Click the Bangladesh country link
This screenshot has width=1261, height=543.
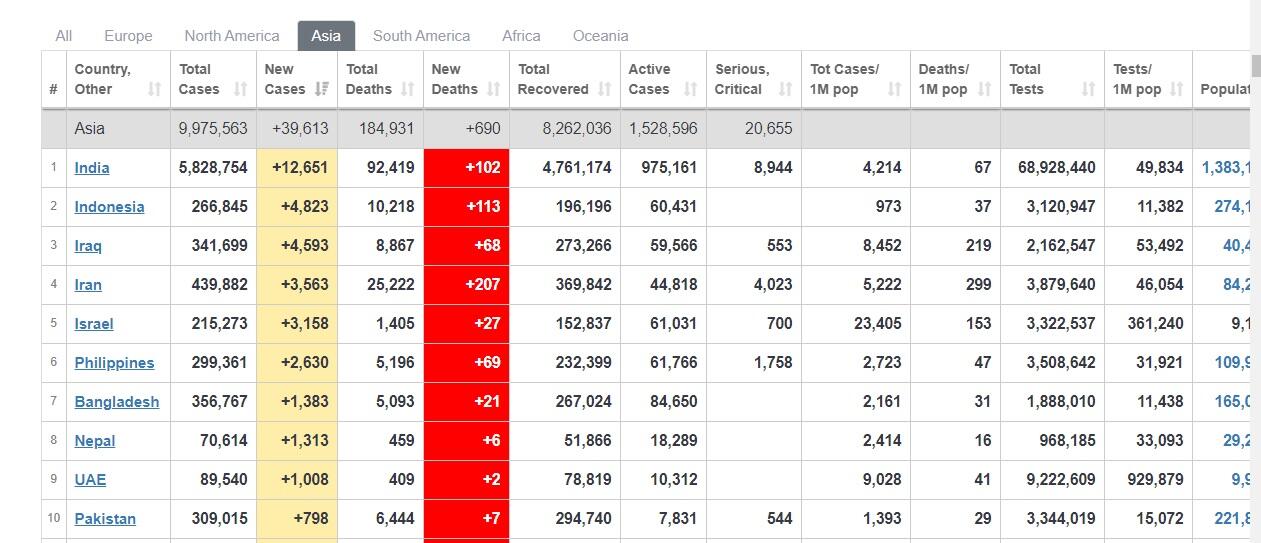[x=116, y=402]
